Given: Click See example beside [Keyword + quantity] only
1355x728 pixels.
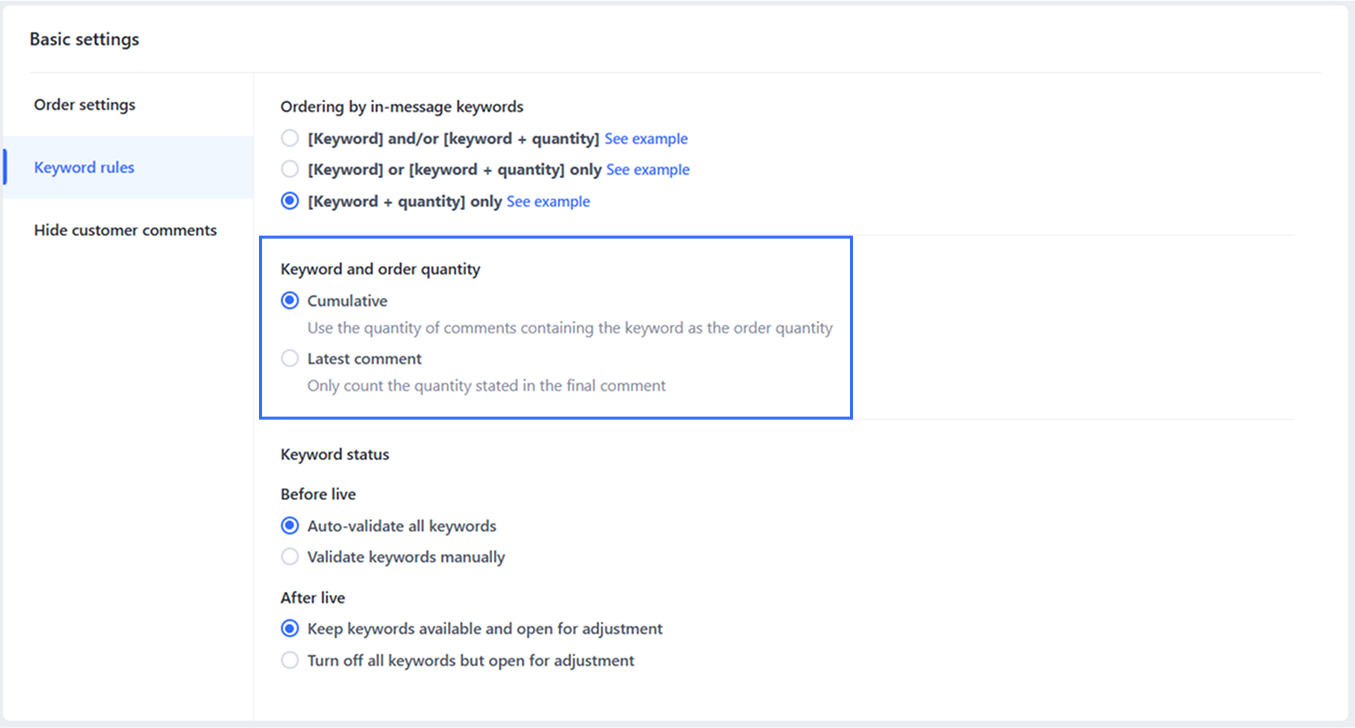Looking at the screenshot, I should pos(548,202).
